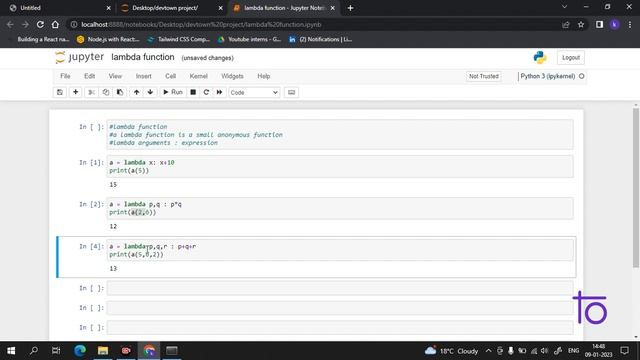This screenshot has width=640, height=360.
Task: Click the Not Trusted button
Action: (x=484, y=76)
